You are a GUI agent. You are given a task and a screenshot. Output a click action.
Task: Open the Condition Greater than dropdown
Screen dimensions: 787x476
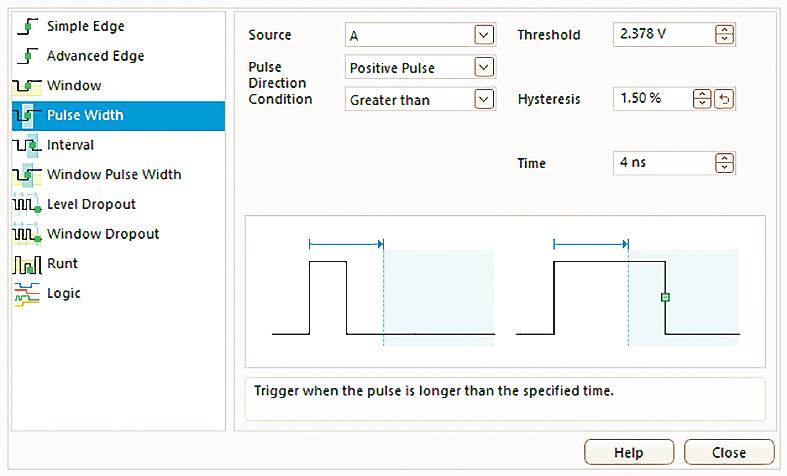click(x=484, y=99)
